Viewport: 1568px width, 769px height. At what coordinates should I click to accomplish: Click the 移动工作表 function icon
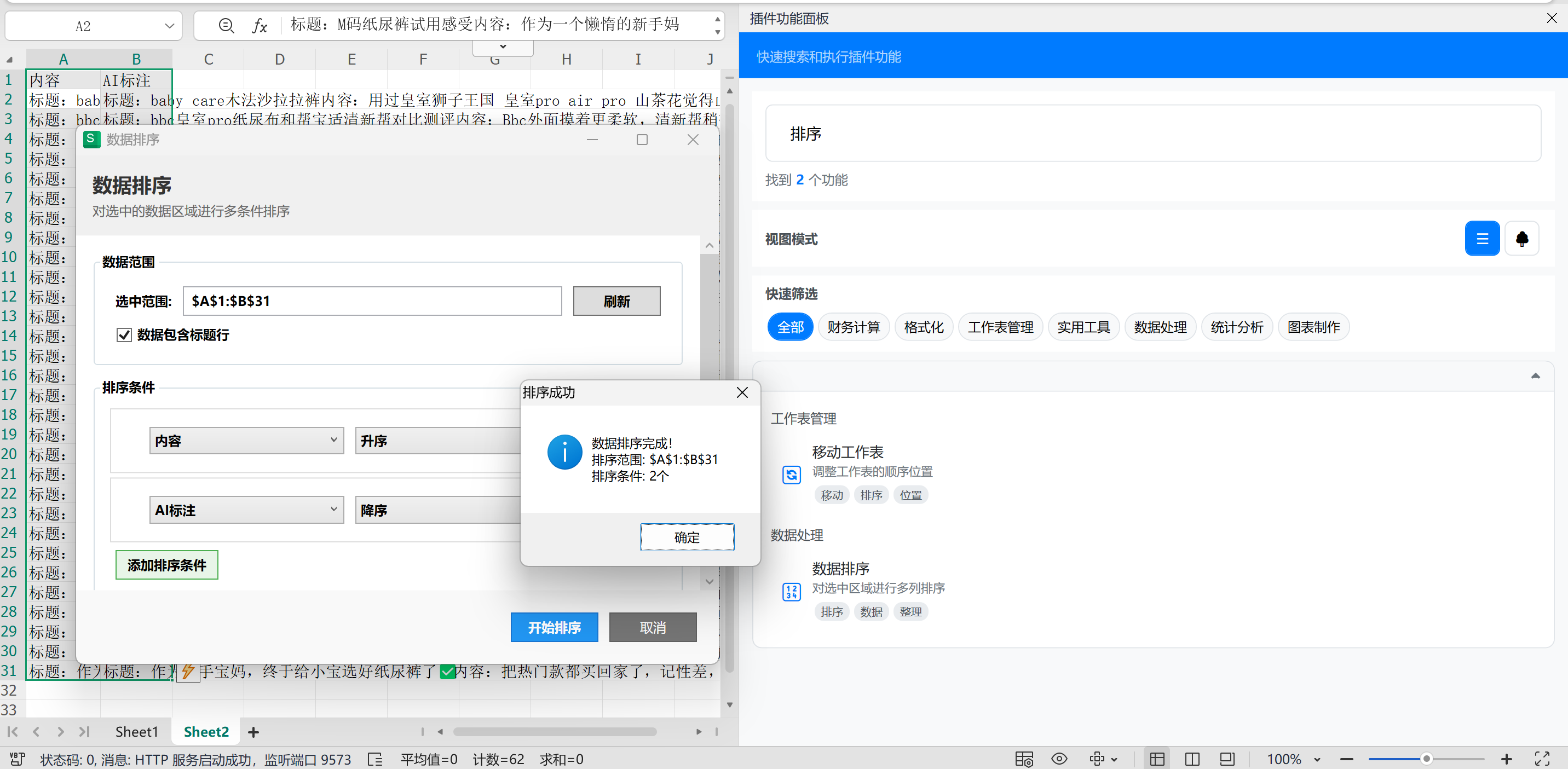[x=791, y=474]
